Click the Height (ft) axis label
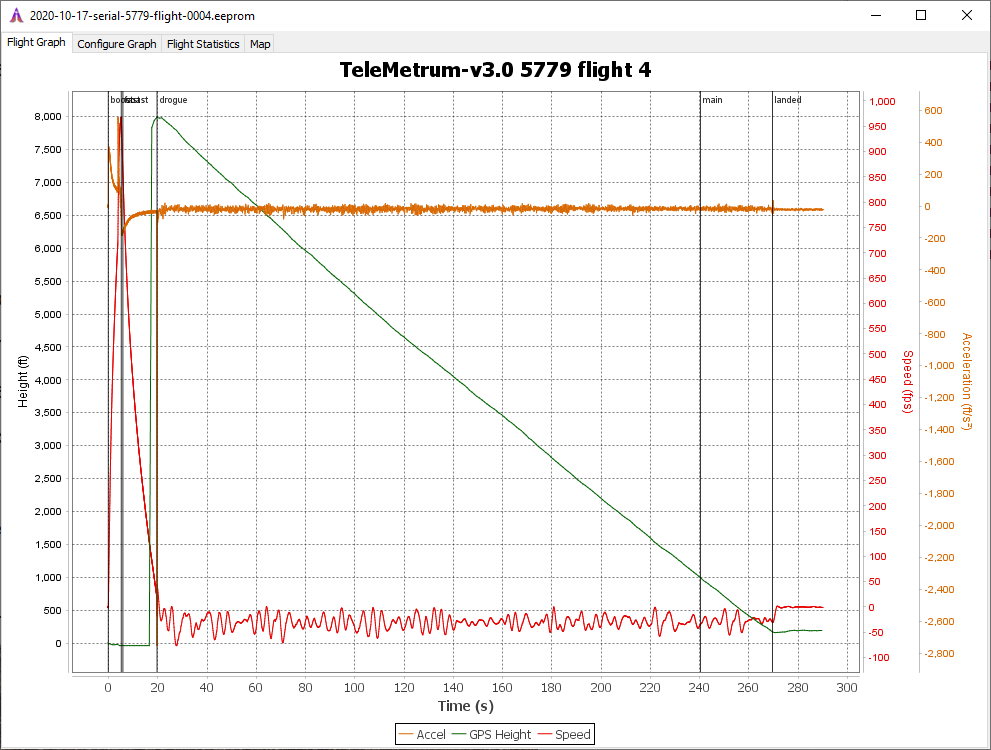This screenshot has width=991, height=750. tap(22, 380)
